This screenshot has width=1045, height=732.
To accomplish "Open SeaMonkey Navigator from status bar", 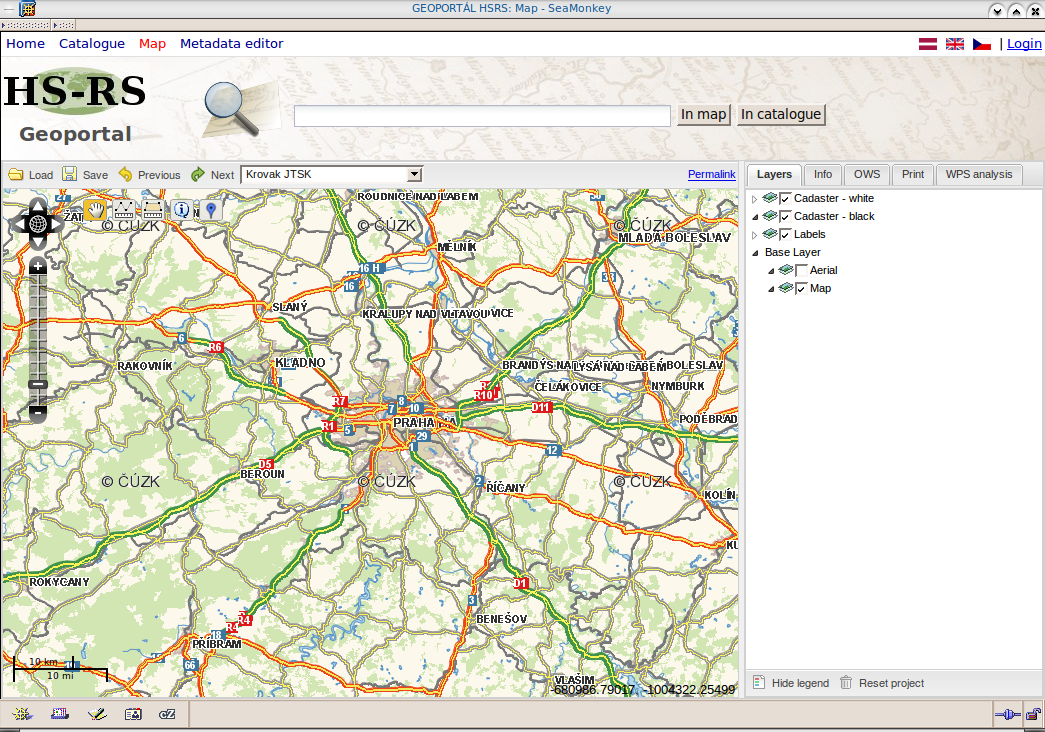I will pyautogui.click(x=23, y=714).
